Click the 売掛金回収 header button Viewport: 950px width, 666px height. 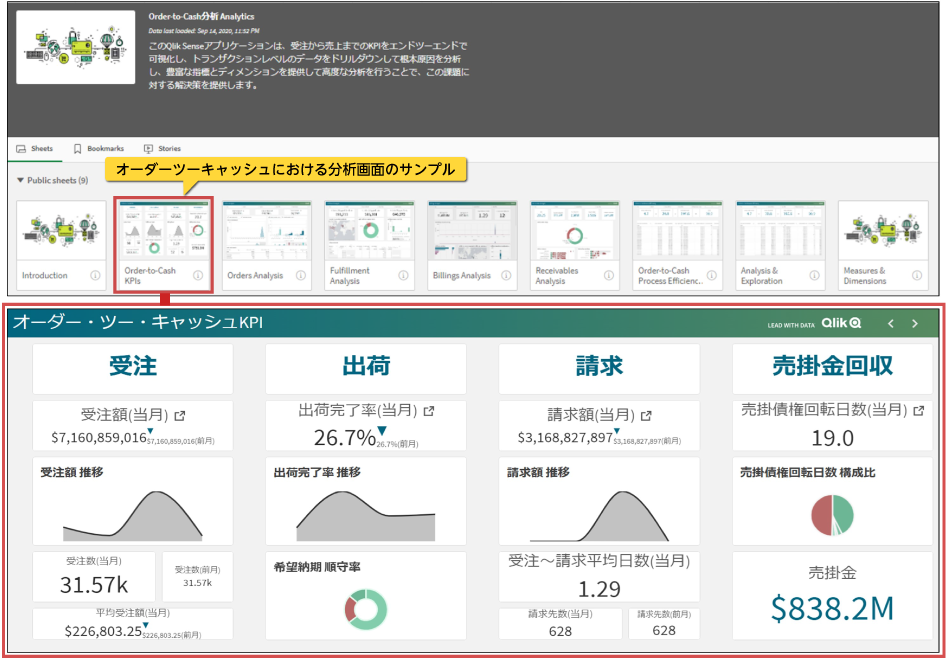click(832, 367)
